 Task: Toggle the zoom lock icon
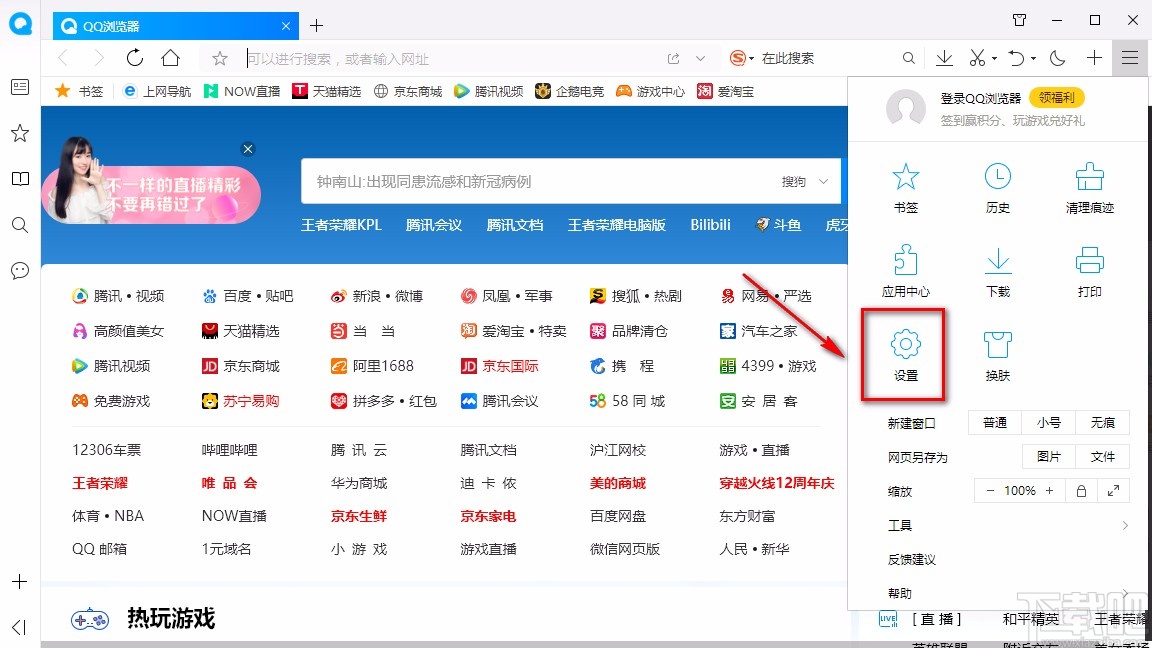coord(1081,491)
